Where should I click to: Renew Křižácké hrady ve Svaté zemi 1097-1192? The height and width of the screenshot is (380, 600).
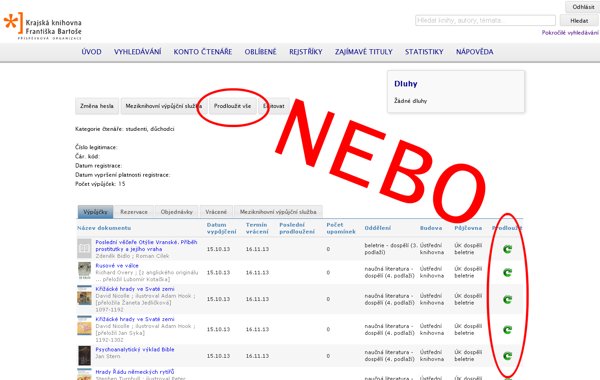point(507,299)
